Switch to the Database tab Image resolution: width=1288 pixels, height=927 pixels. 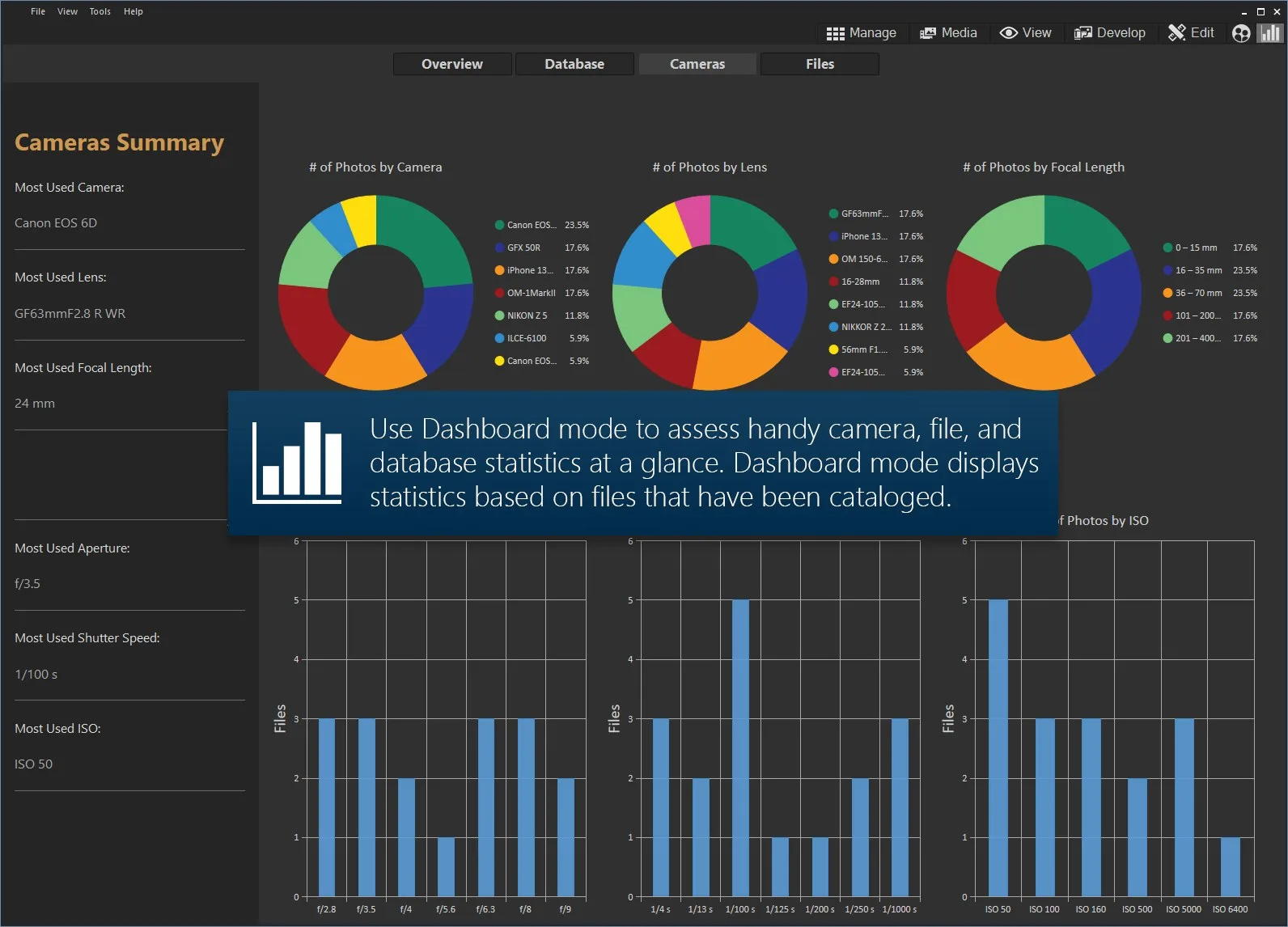coord(574,64)
